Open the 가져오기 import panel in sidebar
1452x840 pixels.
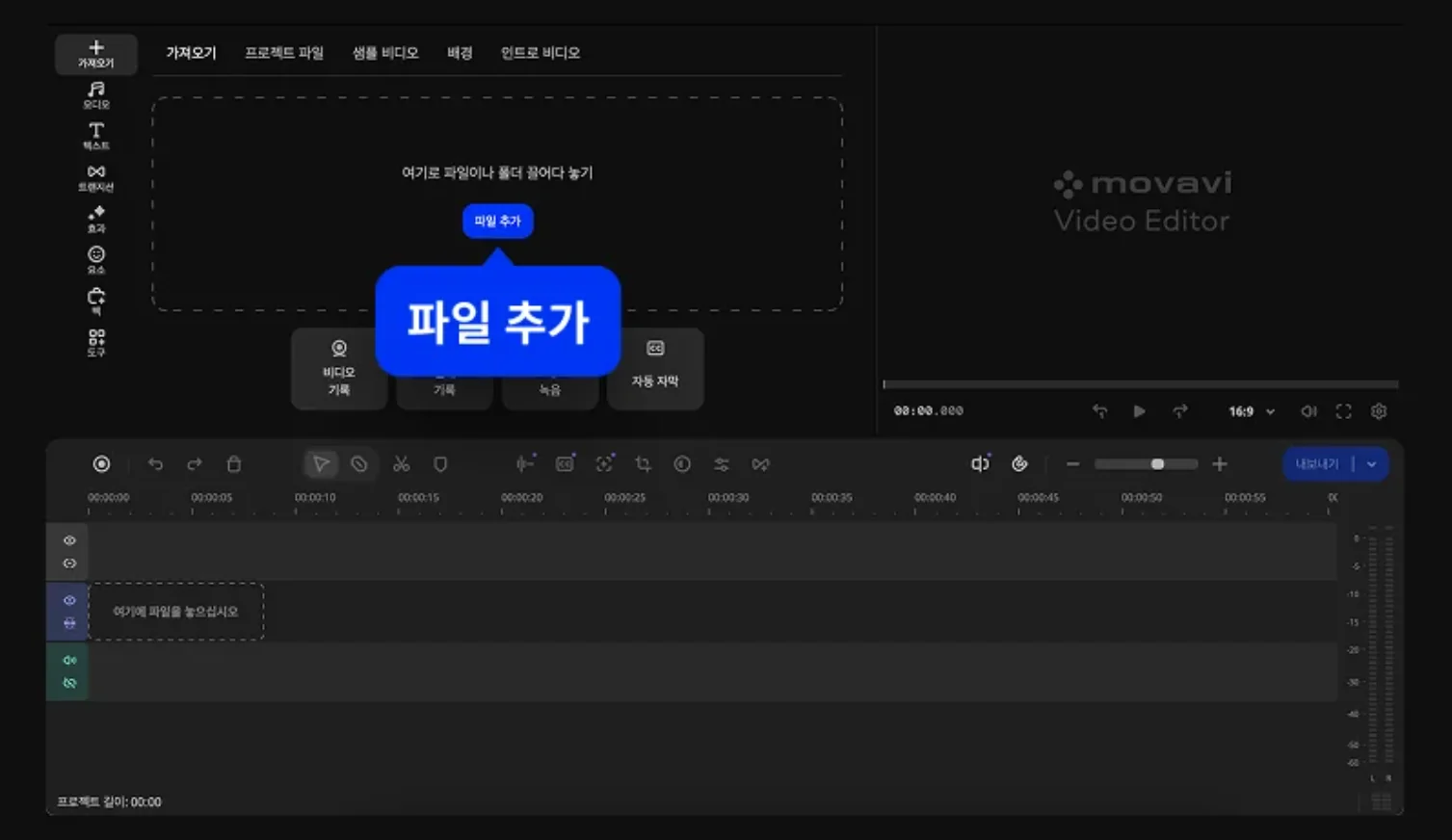(96, 53)
